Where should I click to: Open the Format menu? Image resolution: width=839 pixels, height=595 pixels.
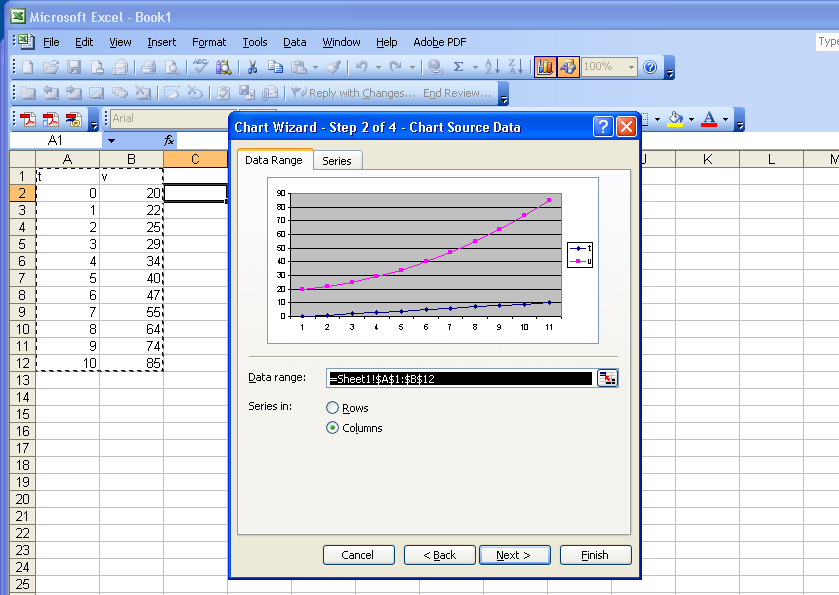209,42
